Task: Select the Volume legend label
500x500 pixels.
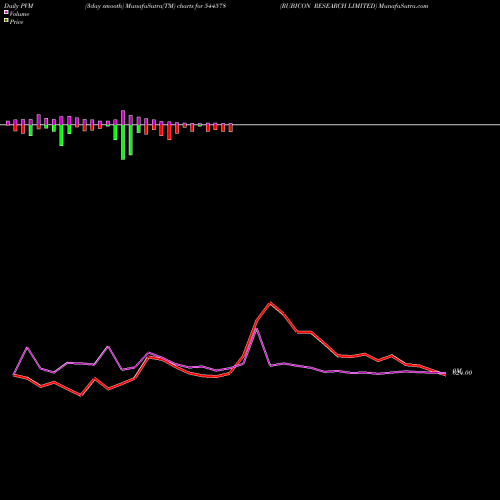Action: [x=19, y=14]
